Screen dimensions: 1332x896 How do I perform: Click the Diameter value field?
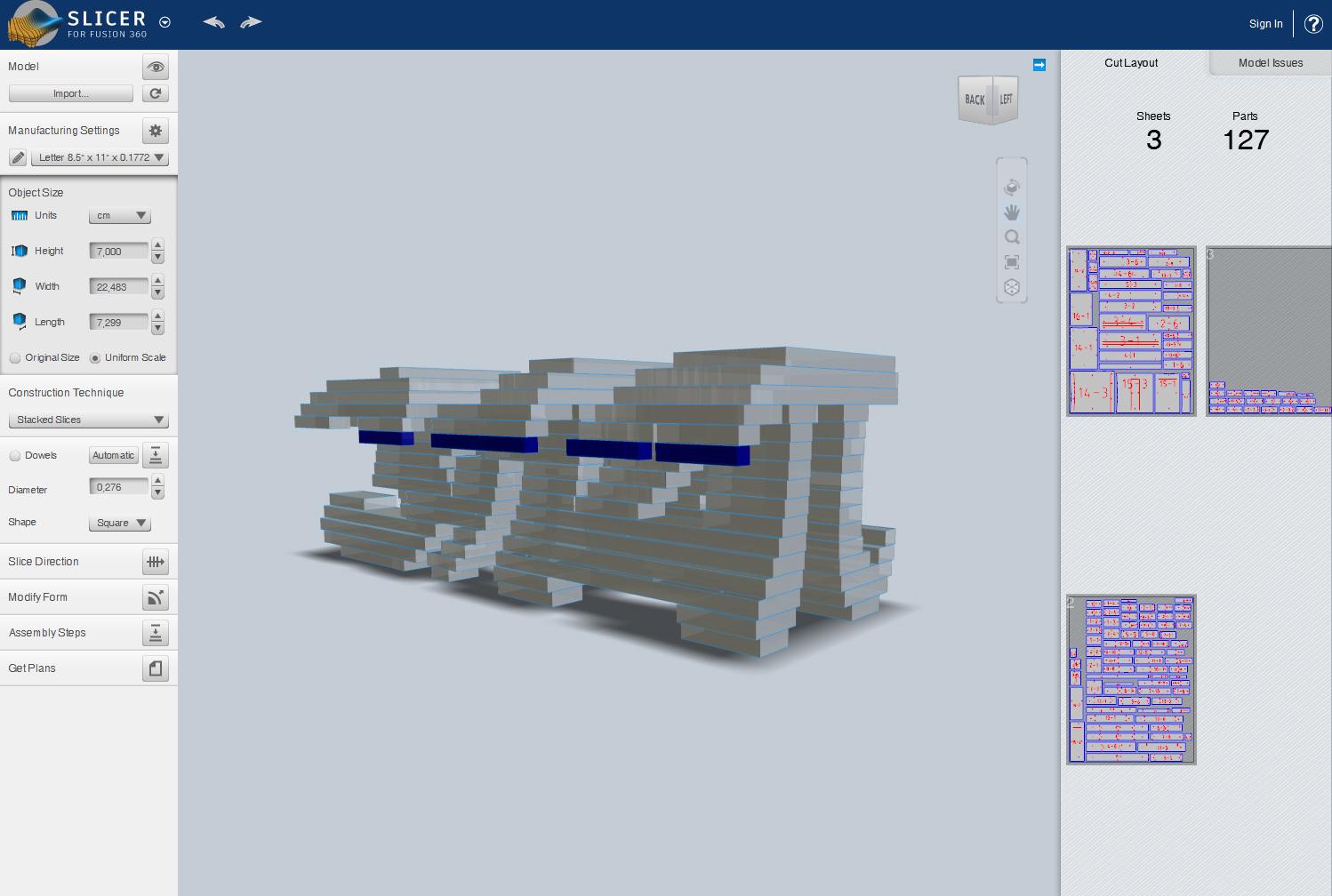(x=119, y=487)
